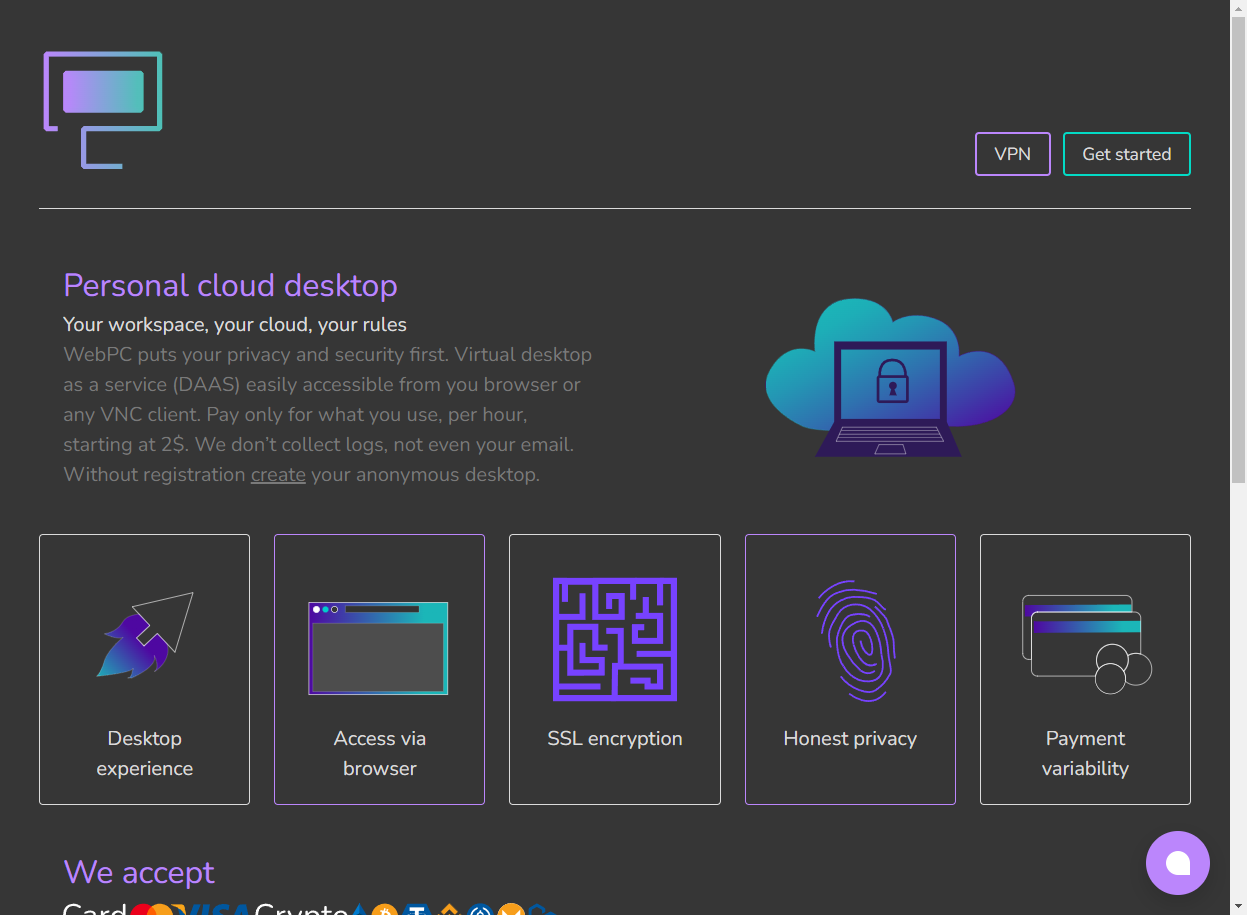1247x915 pixels.
Task: Select the 'SSL encryption' card label
Action: tap(615, 739)
